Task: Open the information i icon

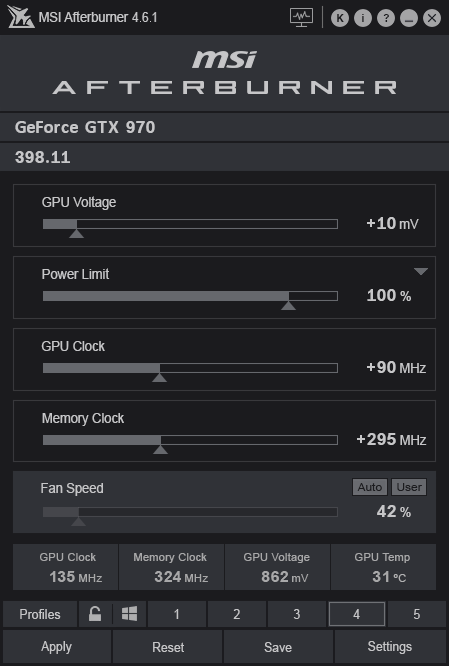Action: point(363,18)
